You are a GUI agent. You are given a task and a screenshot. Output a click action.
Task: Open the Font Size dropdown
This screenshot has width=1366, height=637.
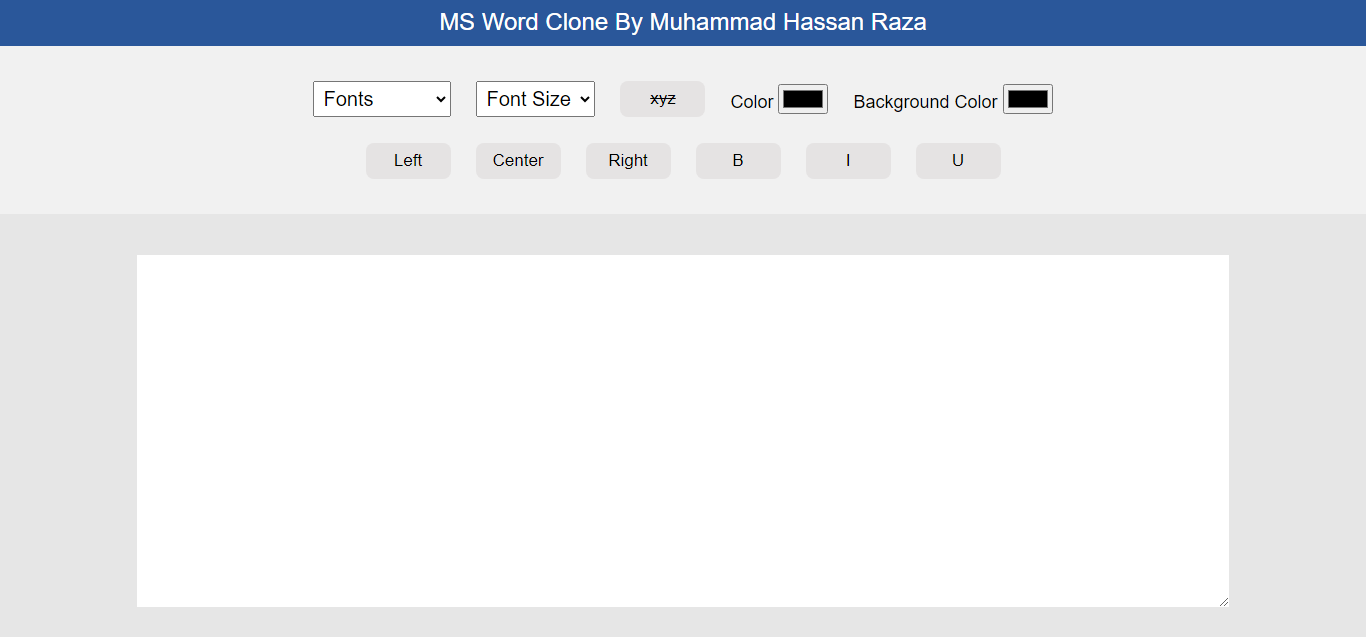point(534,98)
